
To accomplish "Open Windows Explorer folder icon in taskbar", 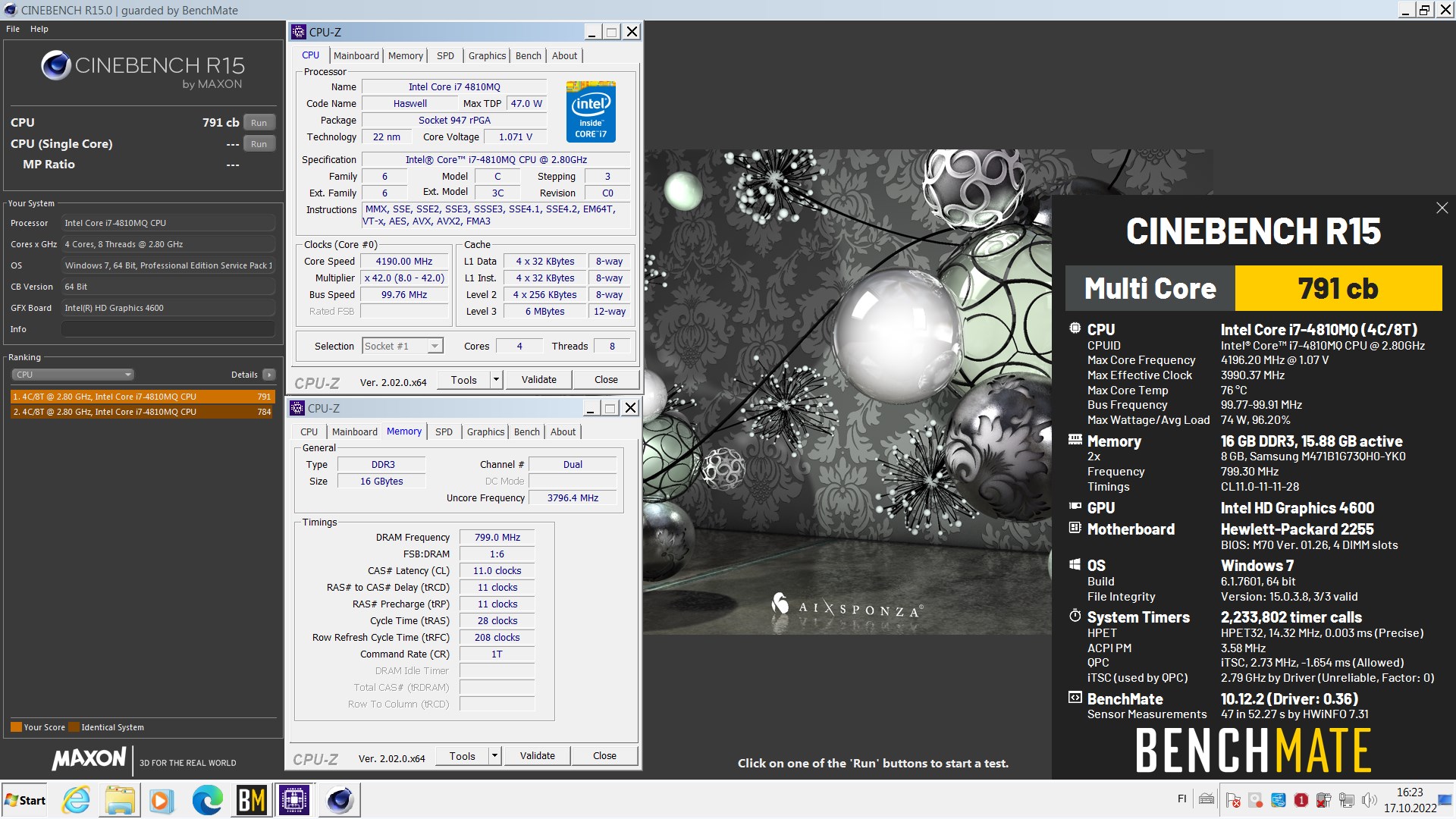I will point(120,800).
